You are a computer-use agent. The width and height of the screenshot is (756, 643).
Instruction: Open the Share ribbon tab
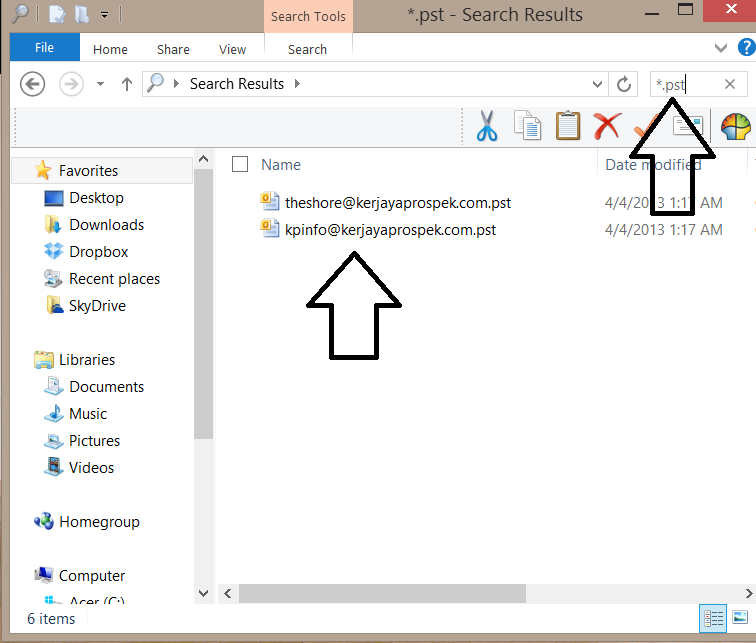(173, 49)
